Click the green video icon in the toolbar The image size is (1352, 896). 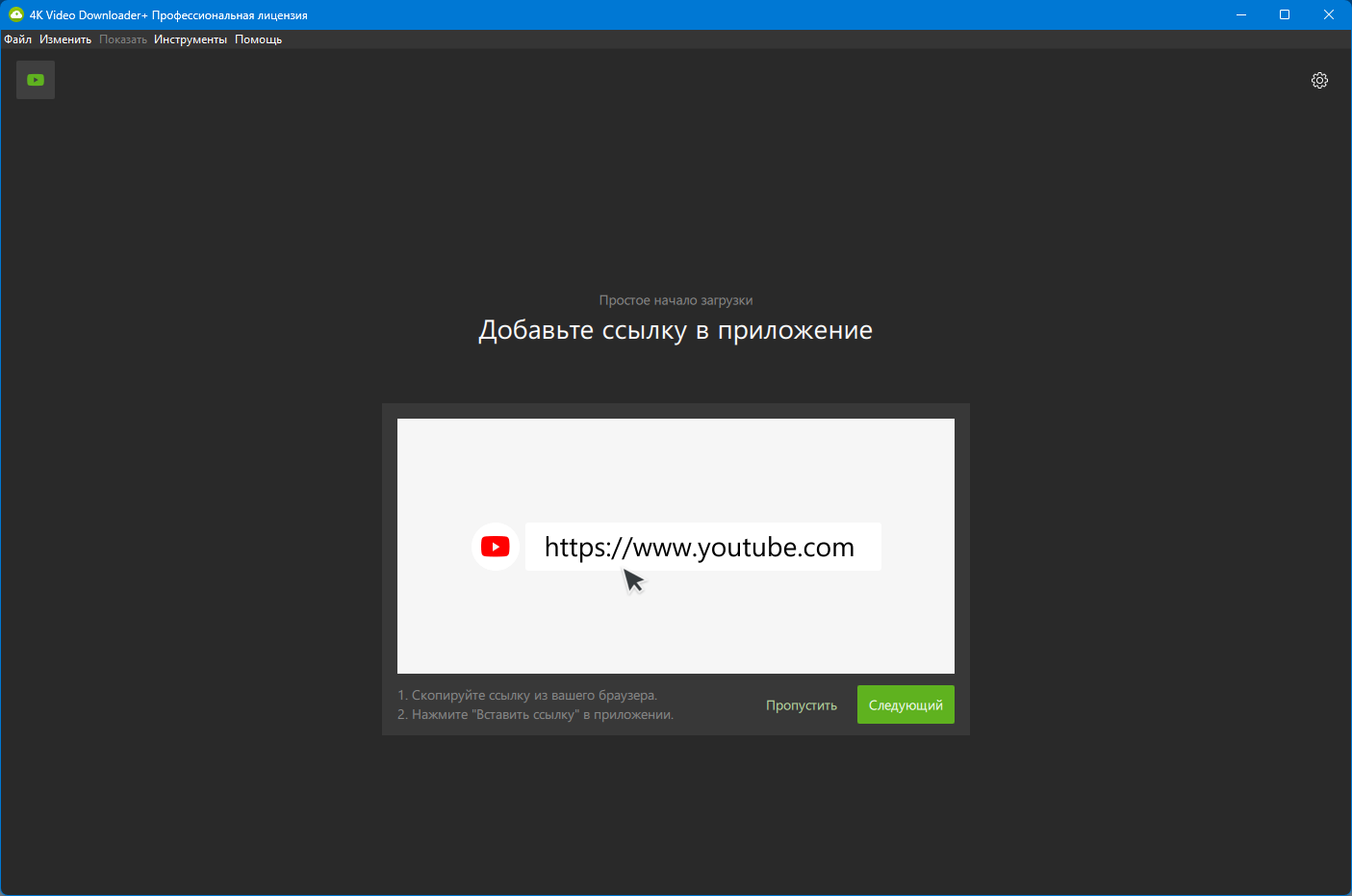(36, 80)
